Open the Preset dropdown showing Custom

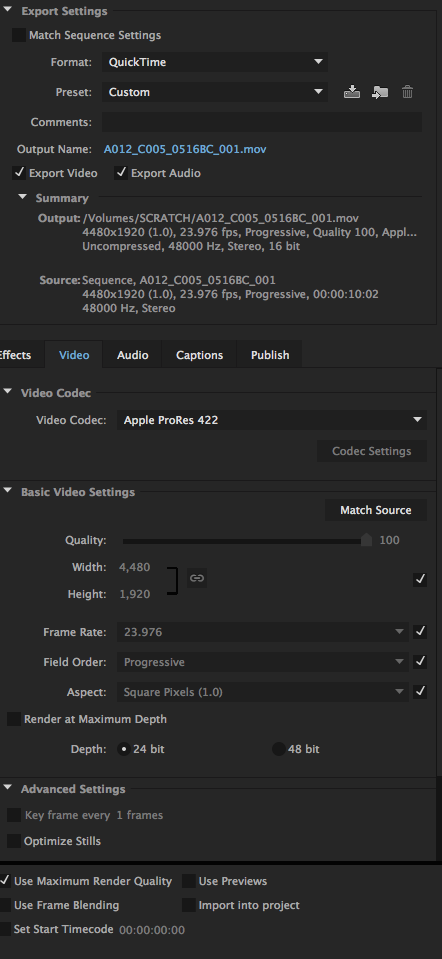click(215, 92)
